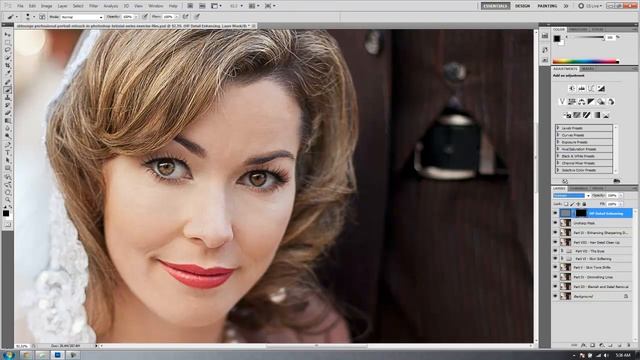Add an Invert adjustment layer

pos(567,116)
